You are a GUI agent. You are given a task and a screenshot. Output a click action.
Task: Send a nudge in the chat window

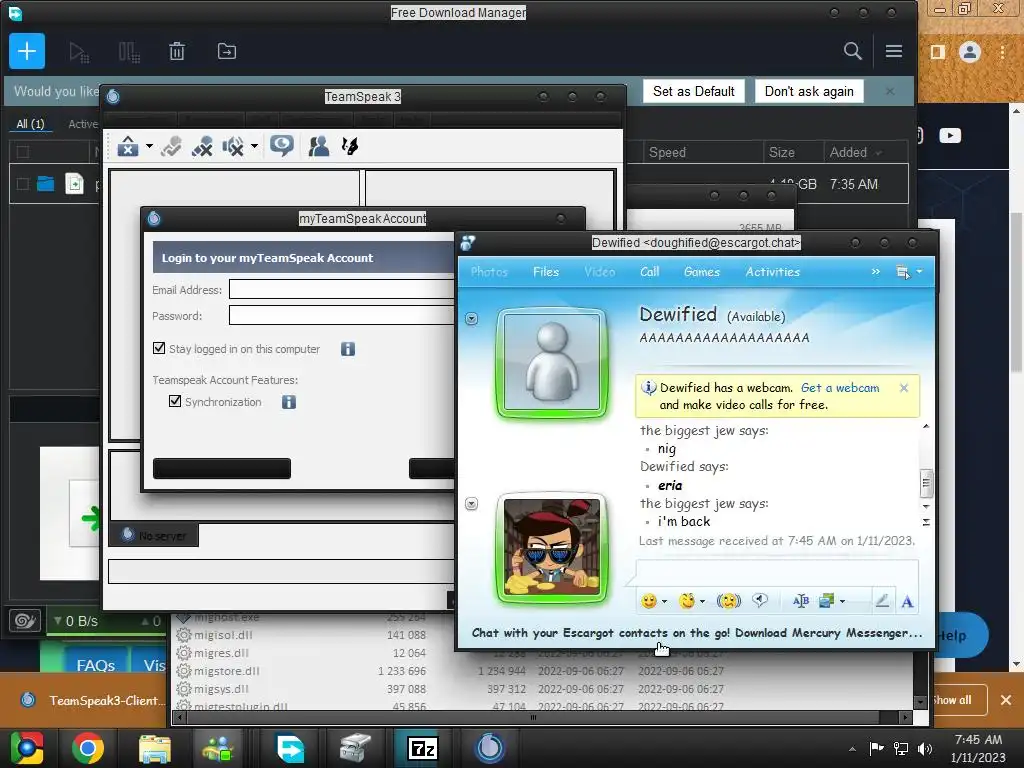point(729,601)
